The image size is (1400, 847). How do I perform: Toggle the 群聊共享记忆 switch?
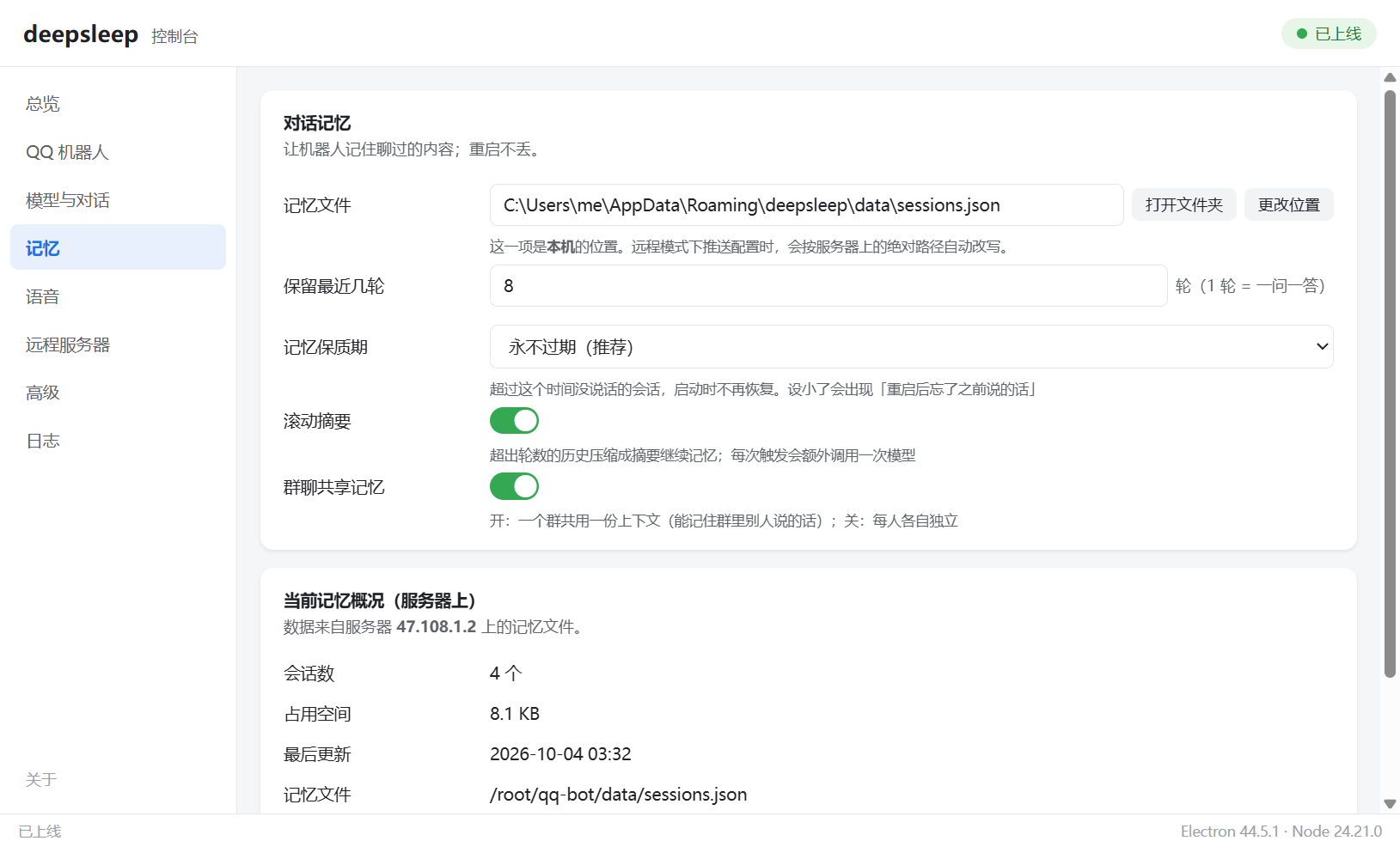(x=514, y=487)
